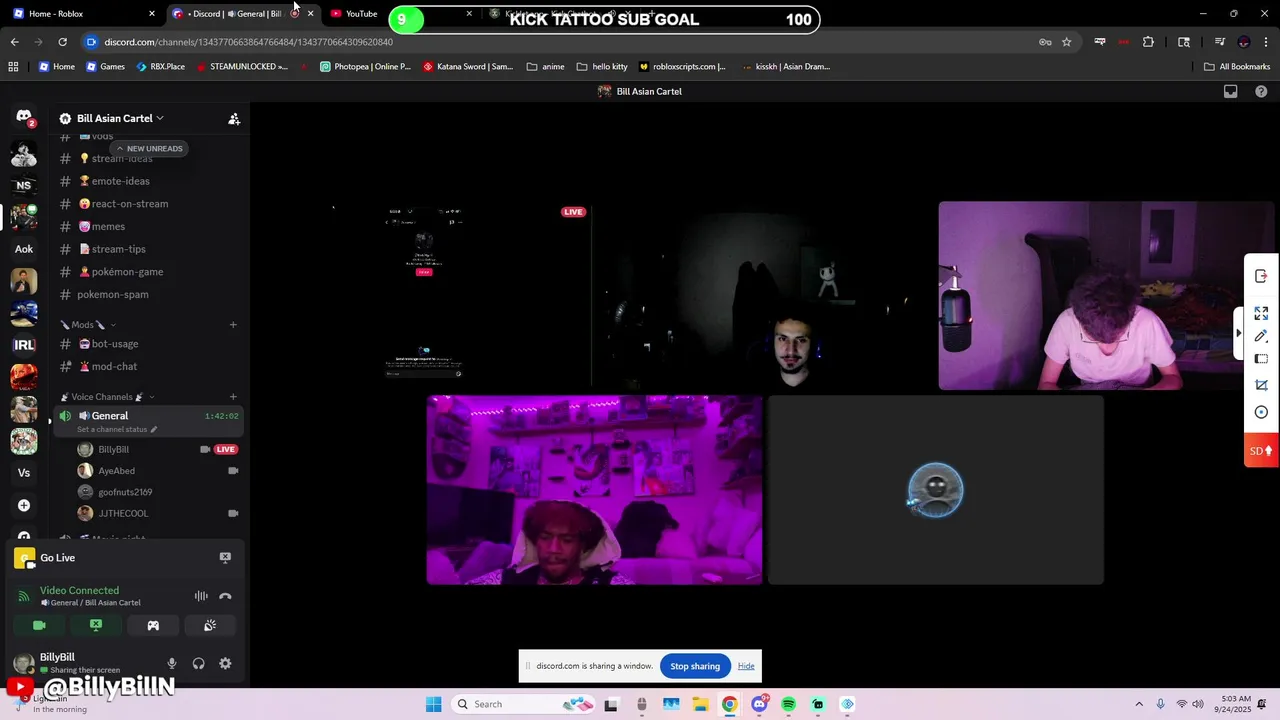Click noise suppression waveform icon

click(201, 596)
